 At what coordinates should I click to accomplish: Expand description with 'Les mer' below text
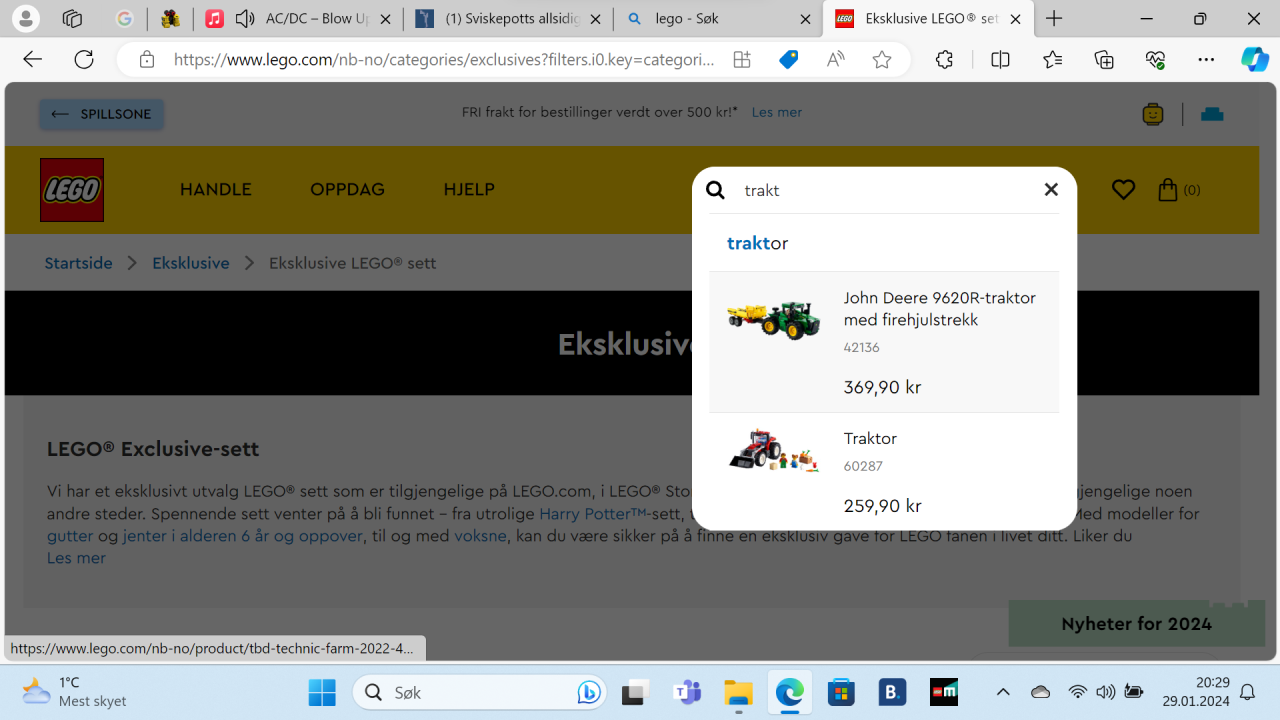click(76, 558)
